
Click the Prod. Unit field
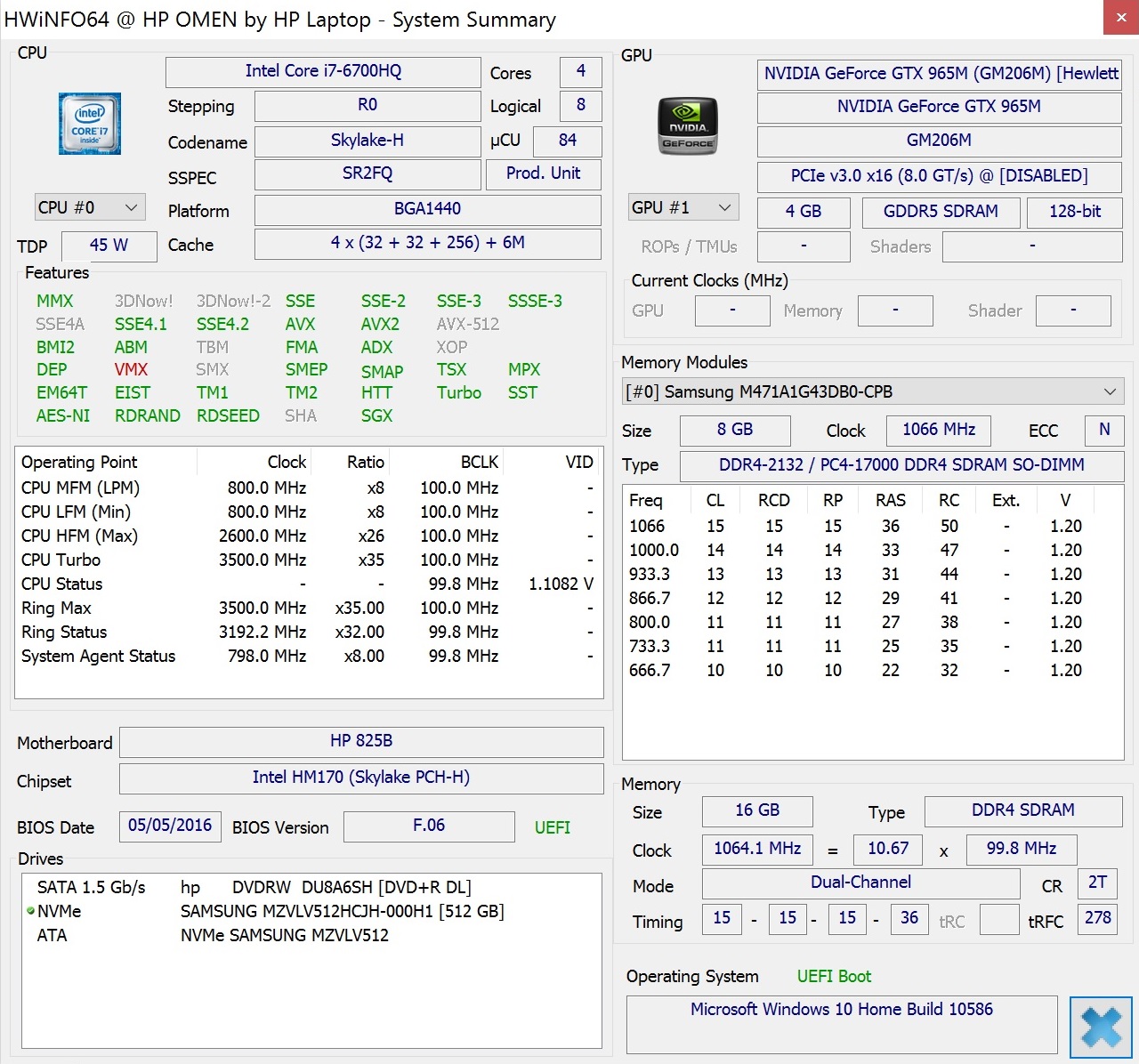(544, 174)
